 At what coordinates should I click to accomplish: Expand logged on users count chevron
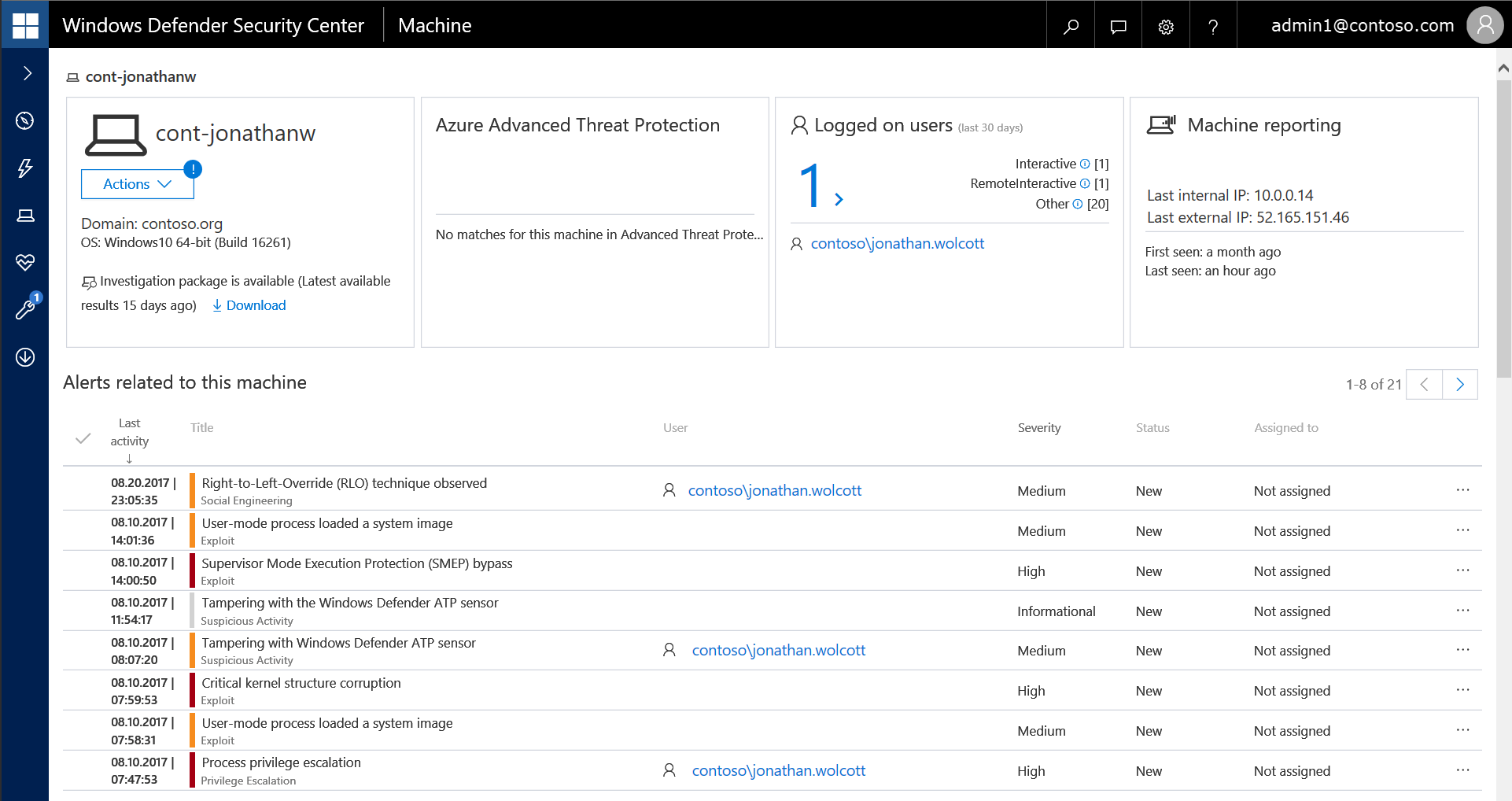839,199
